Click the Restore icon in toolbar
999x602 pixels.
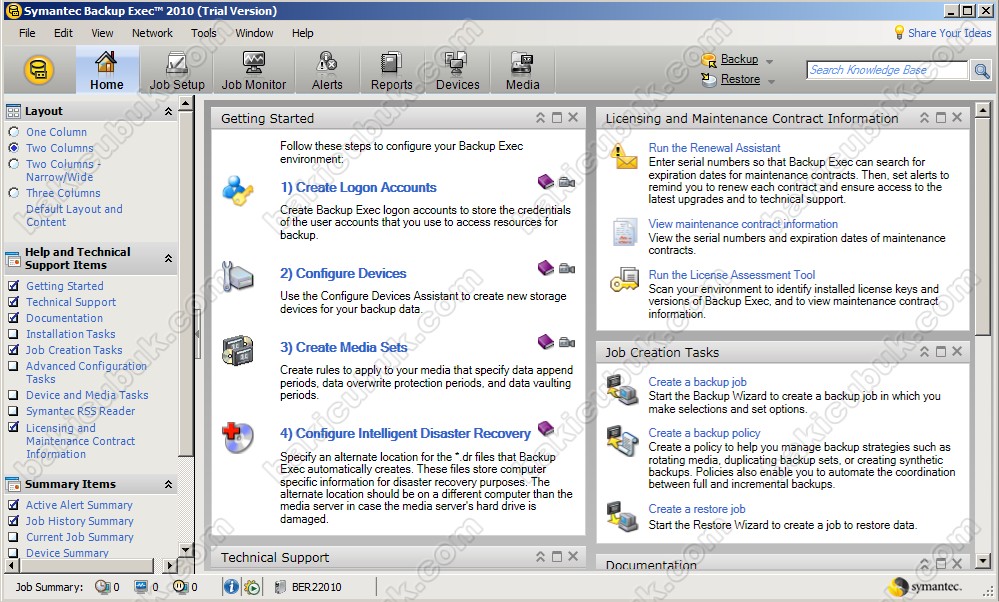click(709, 80)
